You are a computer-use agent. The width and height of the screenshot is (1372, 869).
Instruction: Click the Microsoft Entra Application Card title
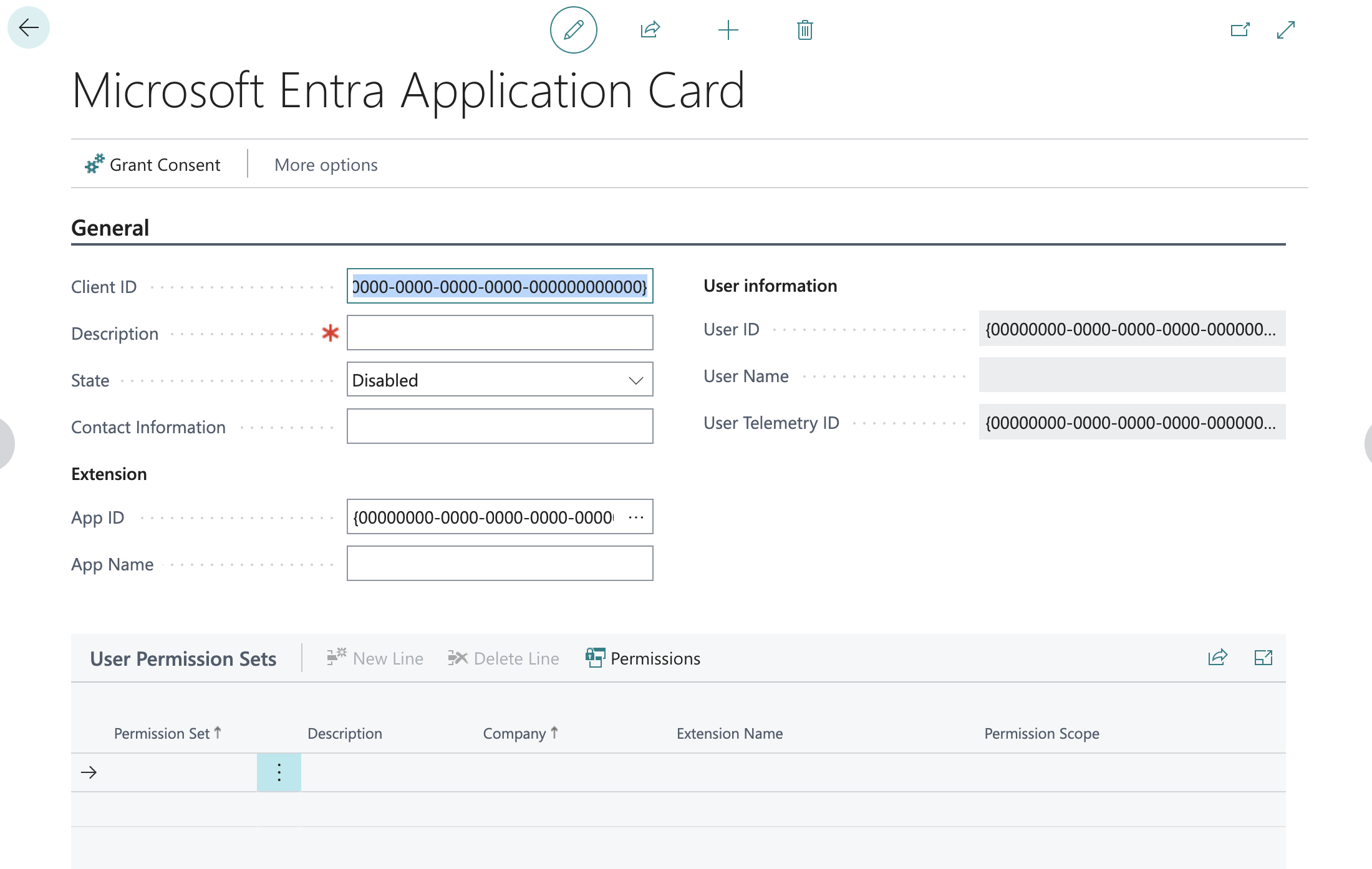[408, 90]
